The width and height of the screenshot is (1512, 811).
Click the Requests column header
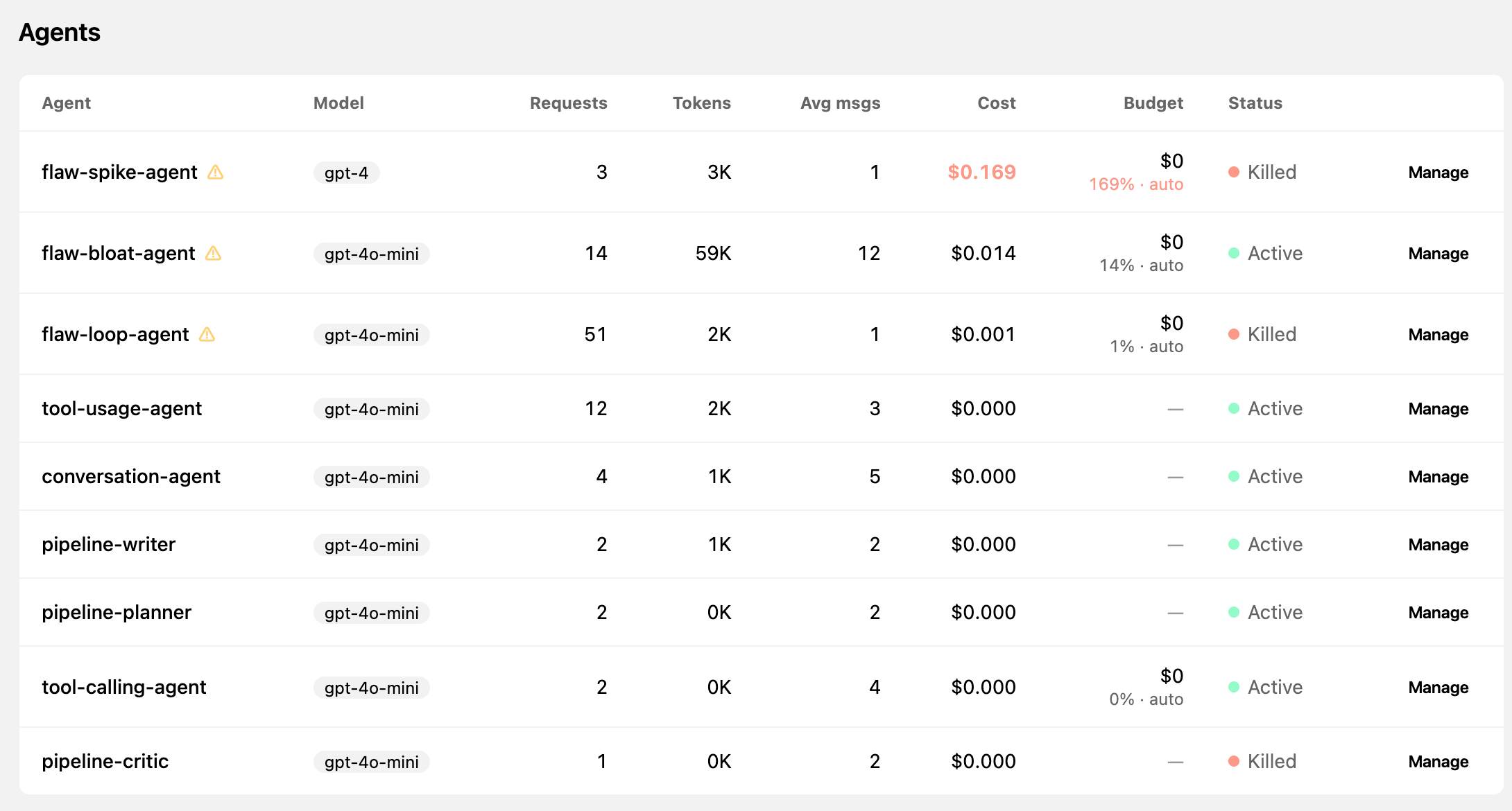click(x=569, y=103)
